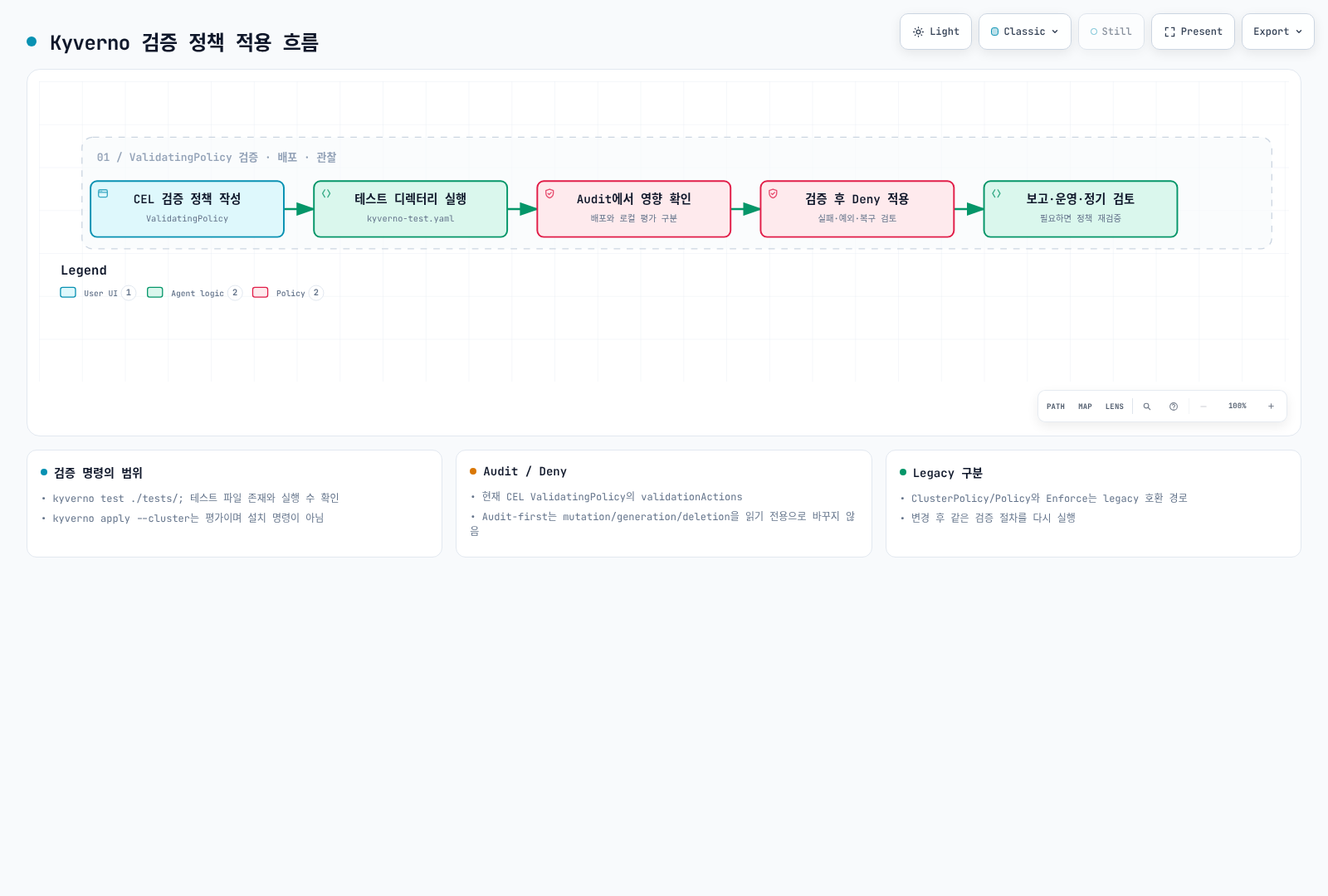Toggle the Policy legend filter

287,293
